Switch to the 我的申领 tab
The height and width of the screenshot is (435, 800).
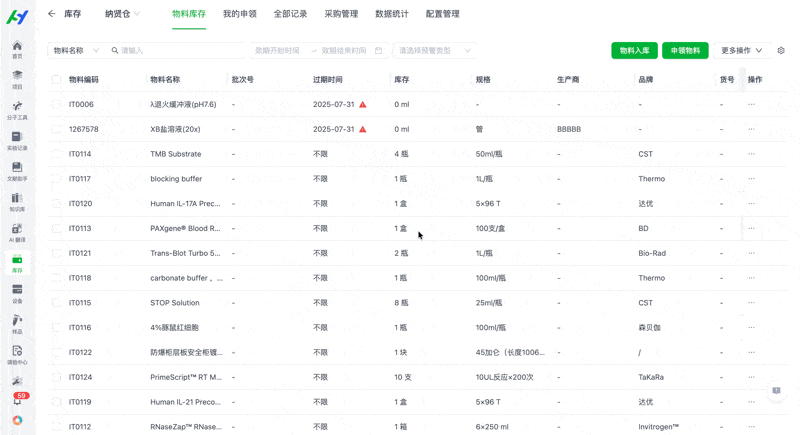tap(239, 14)
